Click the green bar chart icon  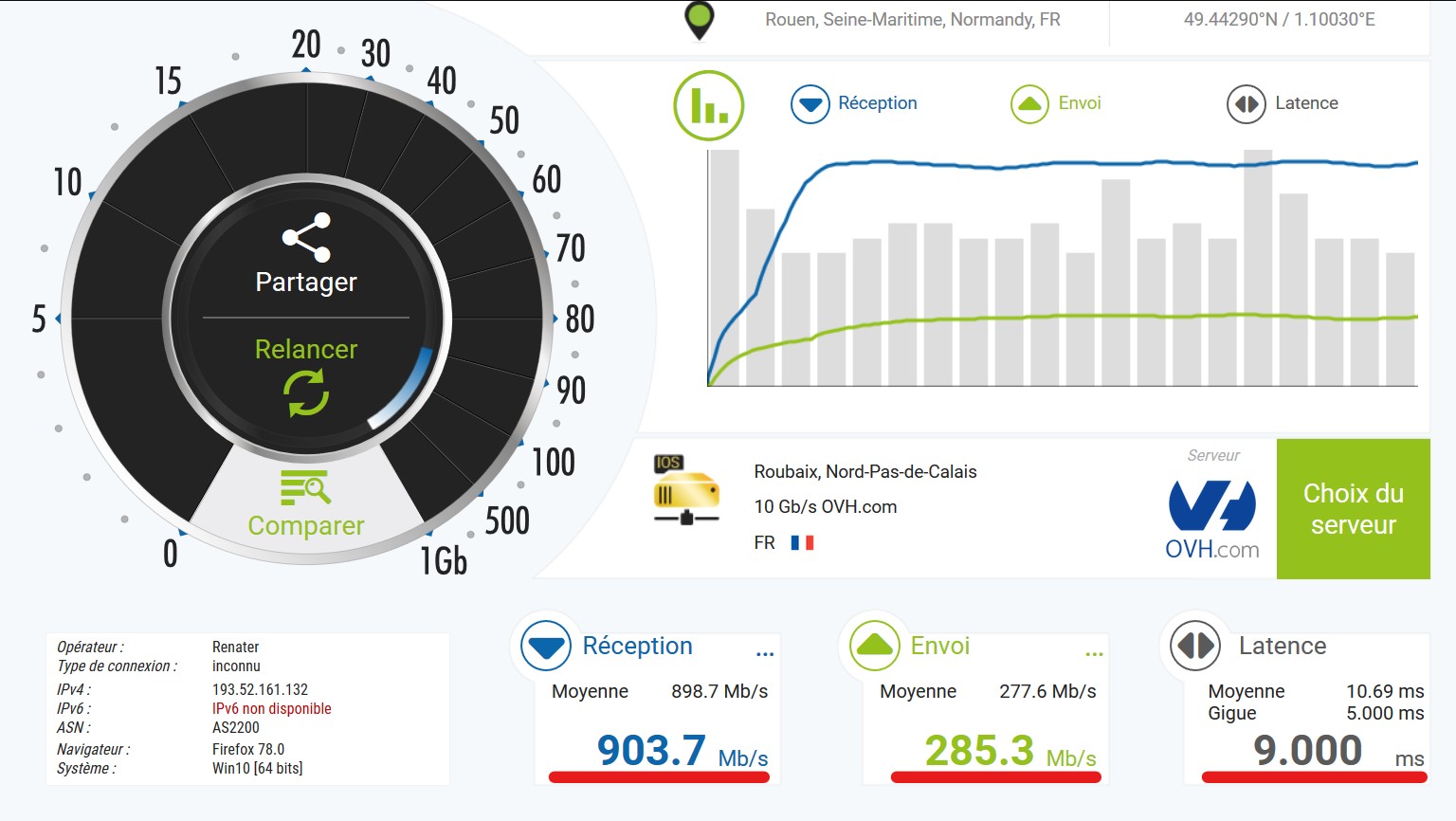[x=708, y=105]
